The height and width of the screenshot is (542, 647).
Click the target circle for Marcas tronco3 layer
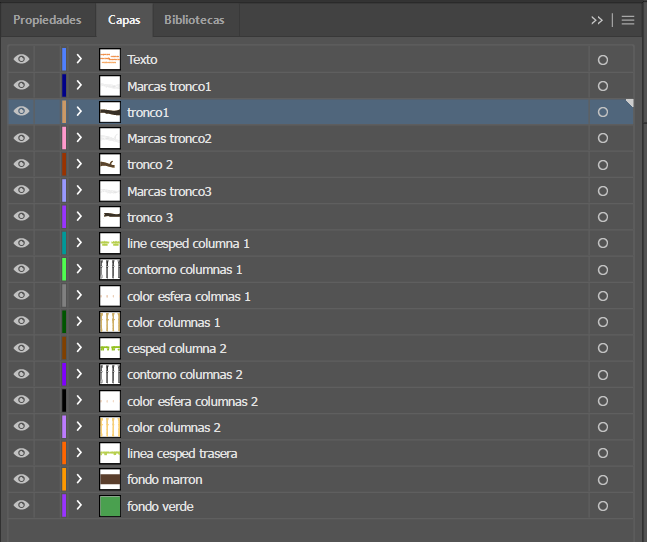603,191
